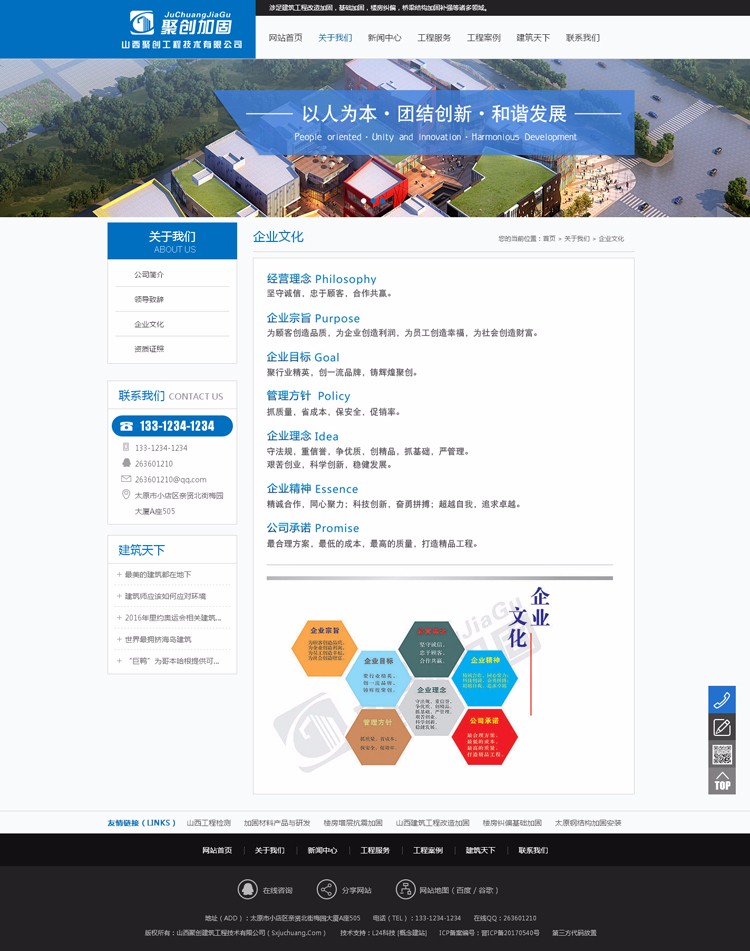The width and height of the screenshot is (750, 951).
Task: Open the friendly link 太原钢结构加固安装
Action: pyautogui.click(x=588, y=823)
